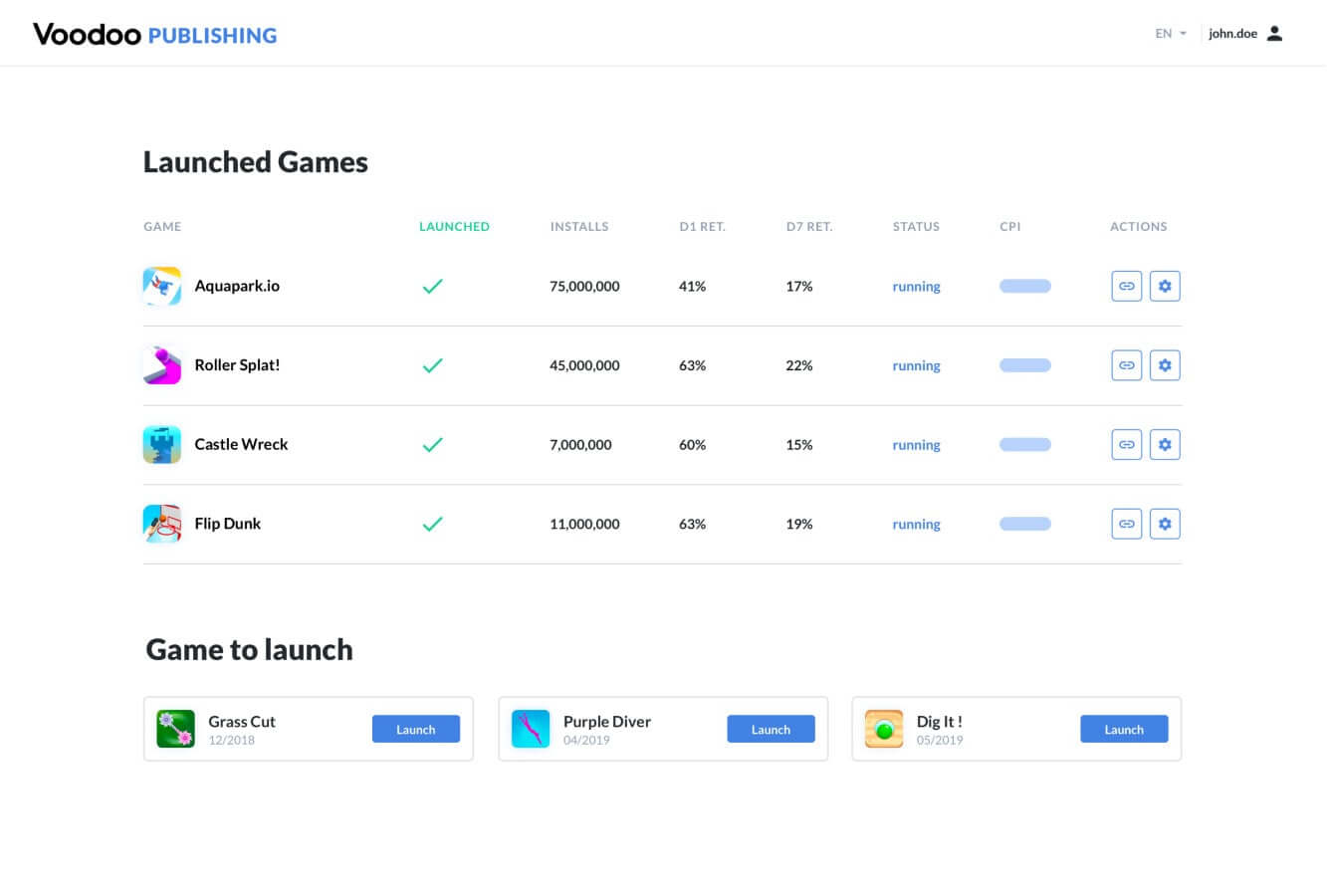This screenshot has height=896, width=1327.
Task: Click launched checkmark for Aquapark.io
Action: 432,286
